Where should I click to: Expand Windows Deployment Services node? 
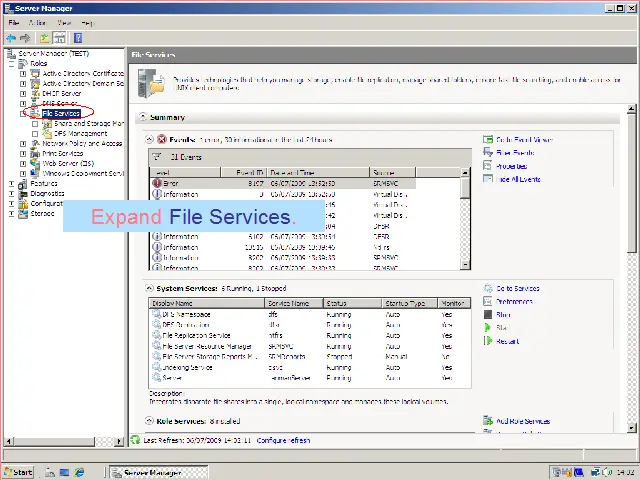tap(23, 174)
